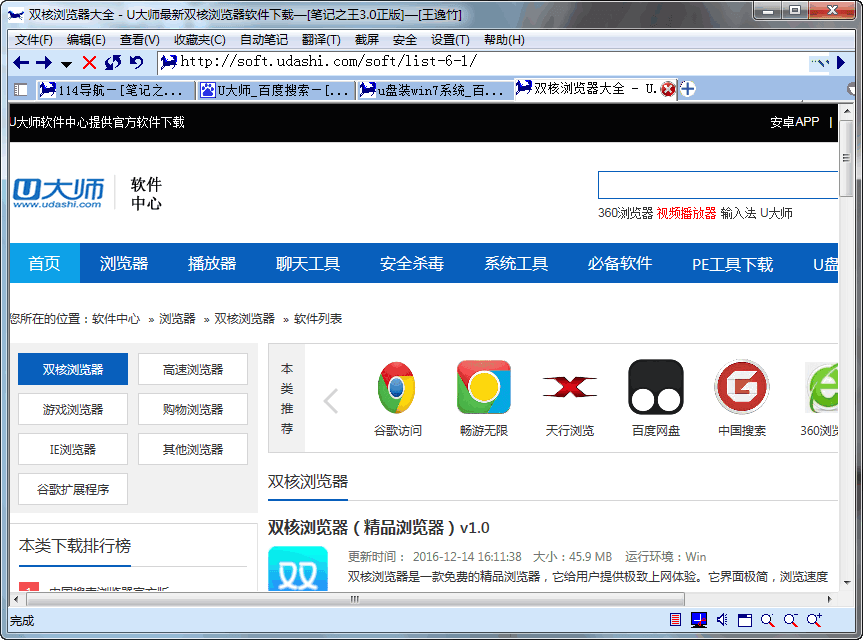Open the 截屏 menu
The height and width of the screenshot is (640, 863).
click(x=367, y=40)
